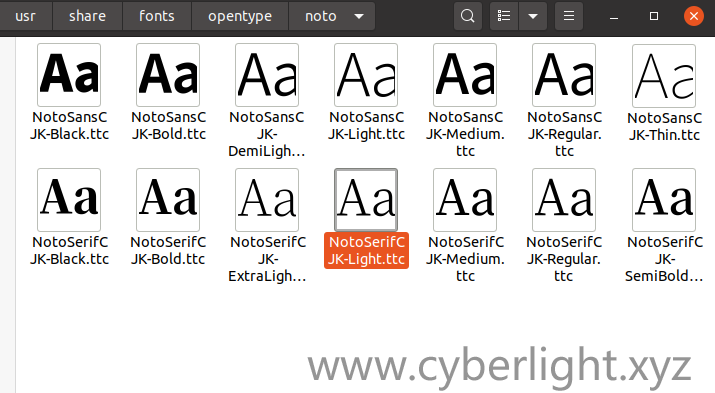Open the search icon in the toolbar
This screenshot has width=715, height=393.
(x=467, y=16)
